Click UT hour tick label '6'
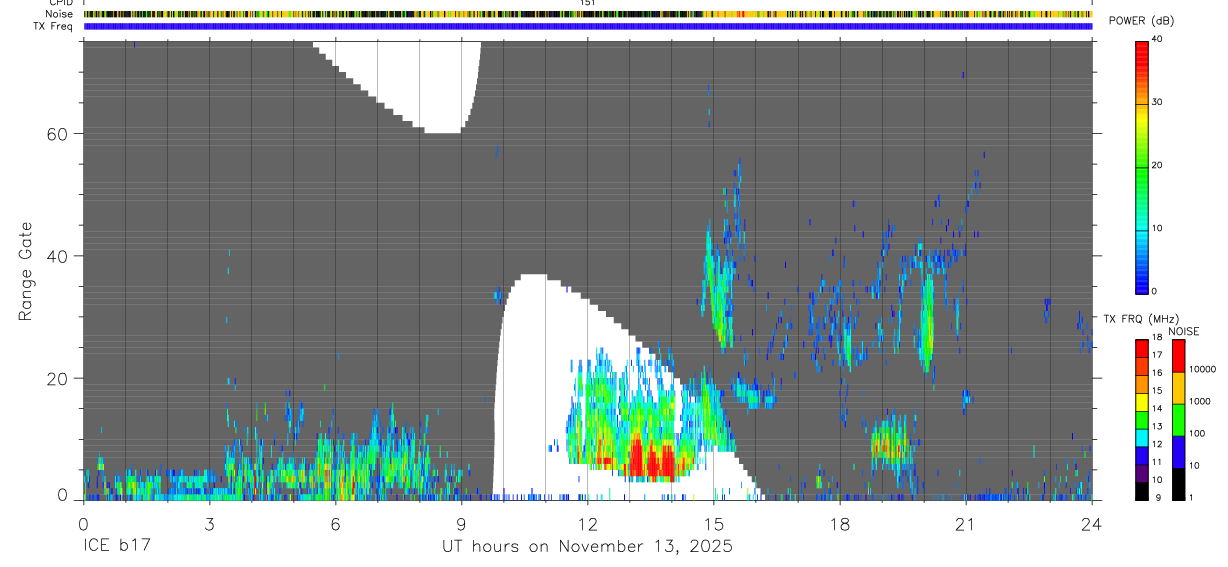Viewport: 1228px width, 567px height. (335, 523)
